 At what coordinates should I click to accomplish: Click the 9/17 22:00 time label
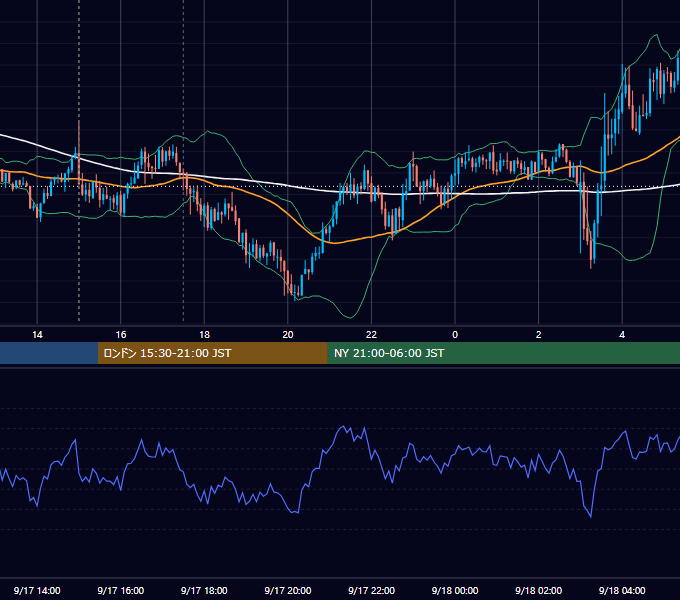point(371,590)
